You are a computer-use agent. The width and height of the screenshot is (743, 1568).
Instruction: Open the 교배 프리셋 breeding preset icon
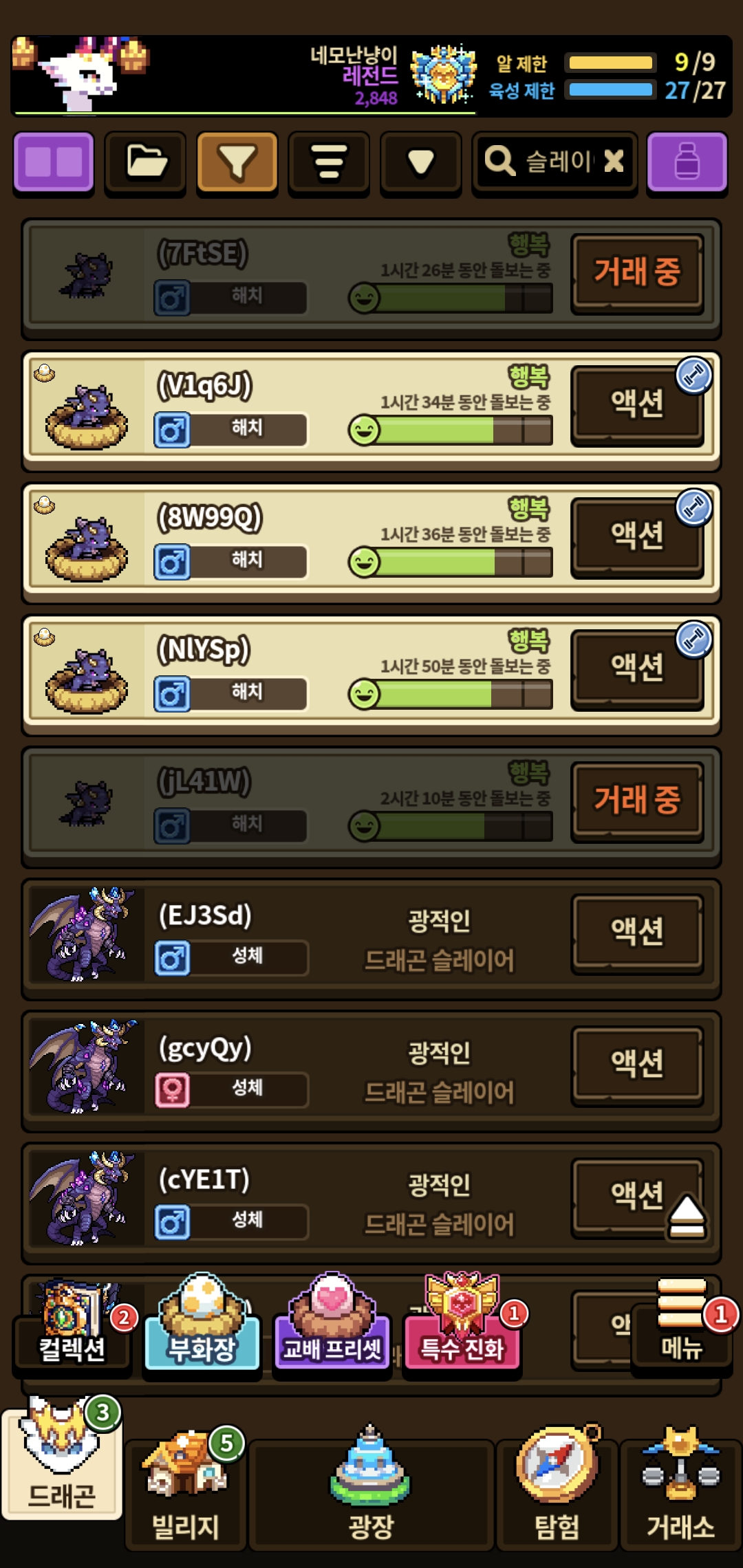332,1322
